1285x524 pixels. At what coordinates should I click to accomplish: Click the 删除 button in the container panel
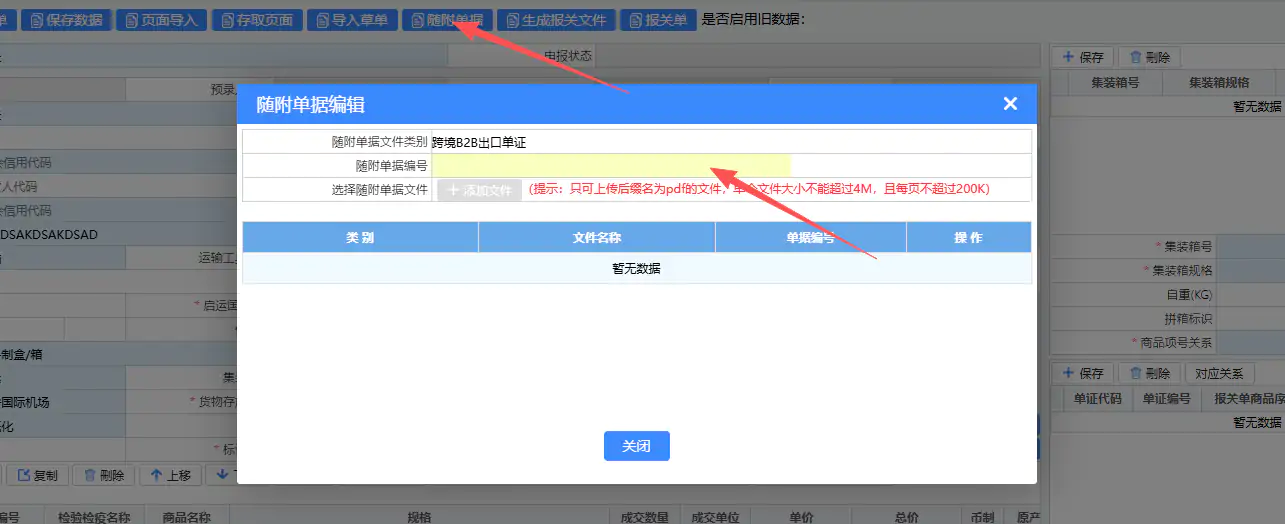coord(1149,58)
